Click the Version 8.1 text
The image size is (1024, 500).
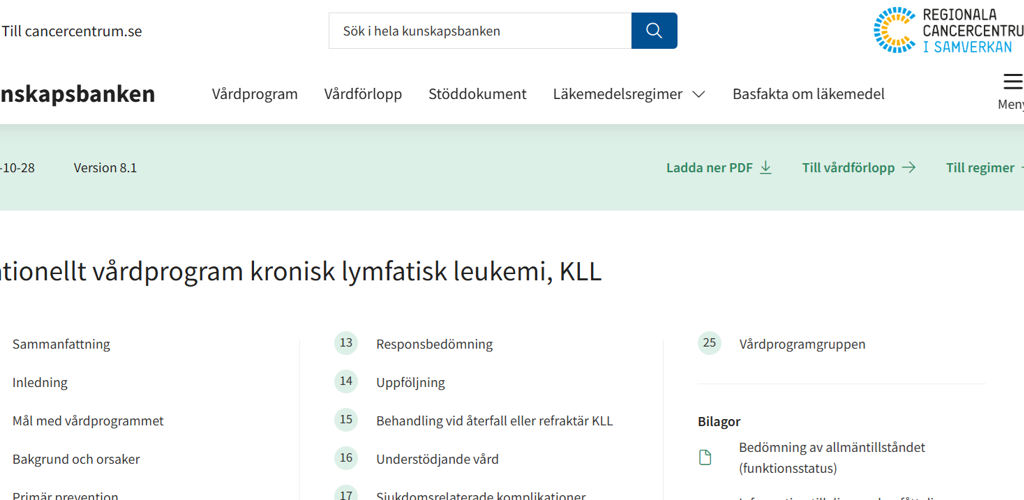(105, 168)
